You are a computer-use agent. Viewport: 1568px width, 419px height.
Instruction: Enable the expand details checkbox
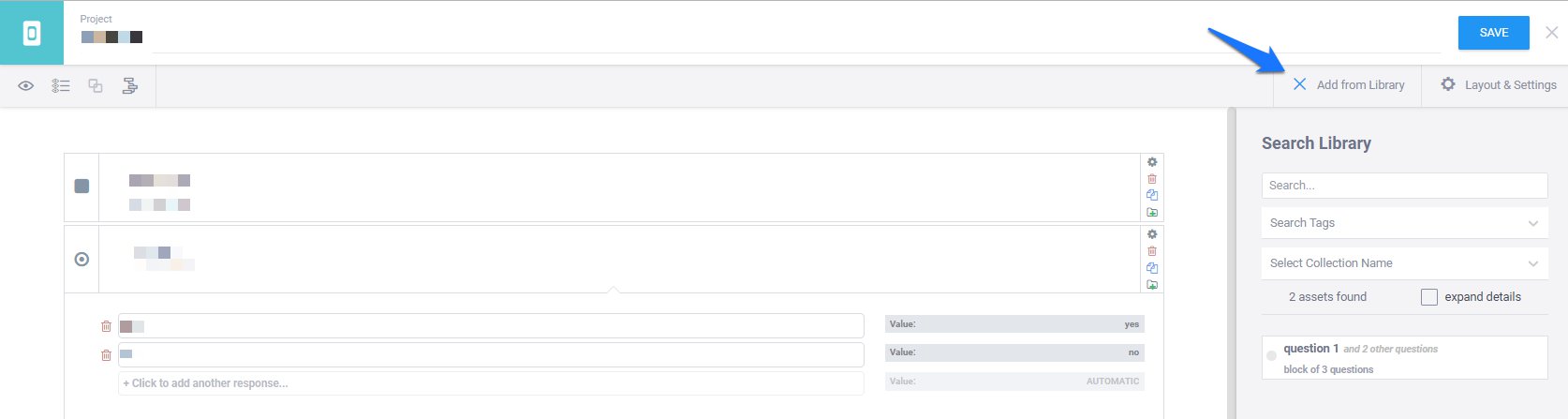(1428, 297)
